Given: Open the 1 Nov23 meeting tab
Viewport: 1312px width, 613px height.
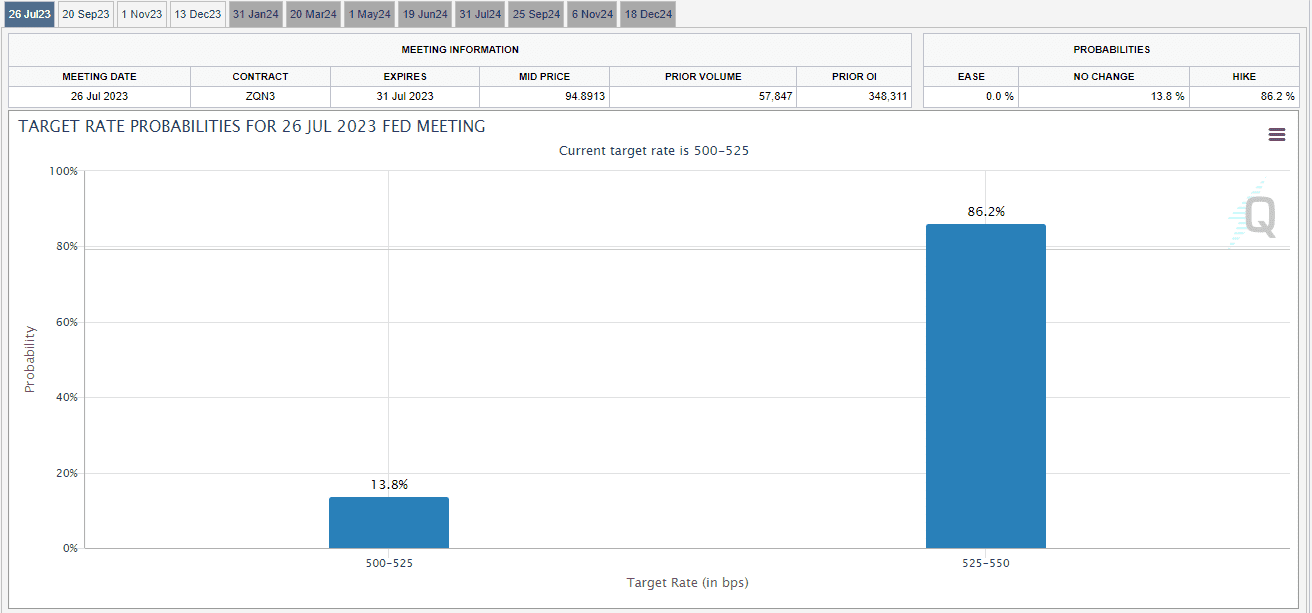Looking at the screenshot, I should 141,14.
